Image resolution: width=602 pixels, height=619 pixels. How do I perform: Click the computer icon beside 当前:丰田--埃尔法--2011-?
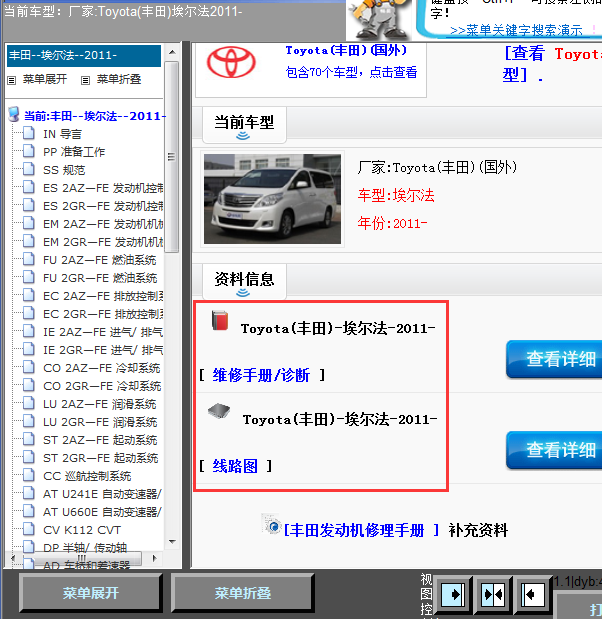pos(14,114)
